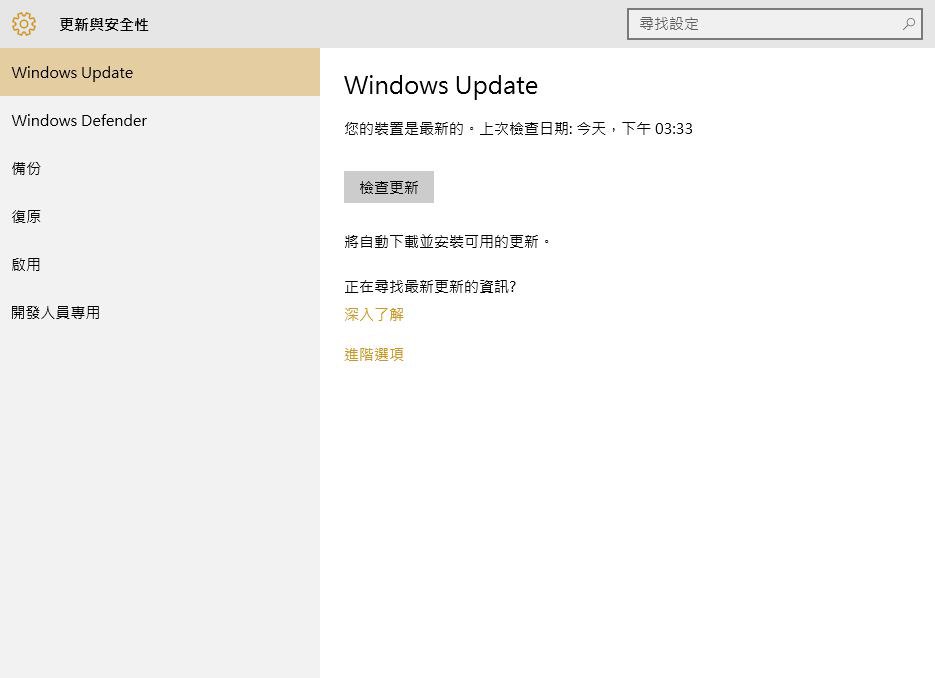Go to the 復原 recovery section

pos(160,216)
